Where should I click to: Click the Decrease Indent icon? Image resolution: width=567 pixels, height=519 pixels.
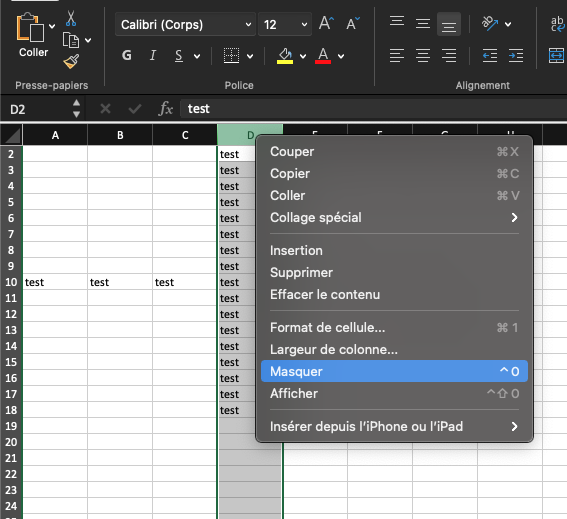pos(490,56)
